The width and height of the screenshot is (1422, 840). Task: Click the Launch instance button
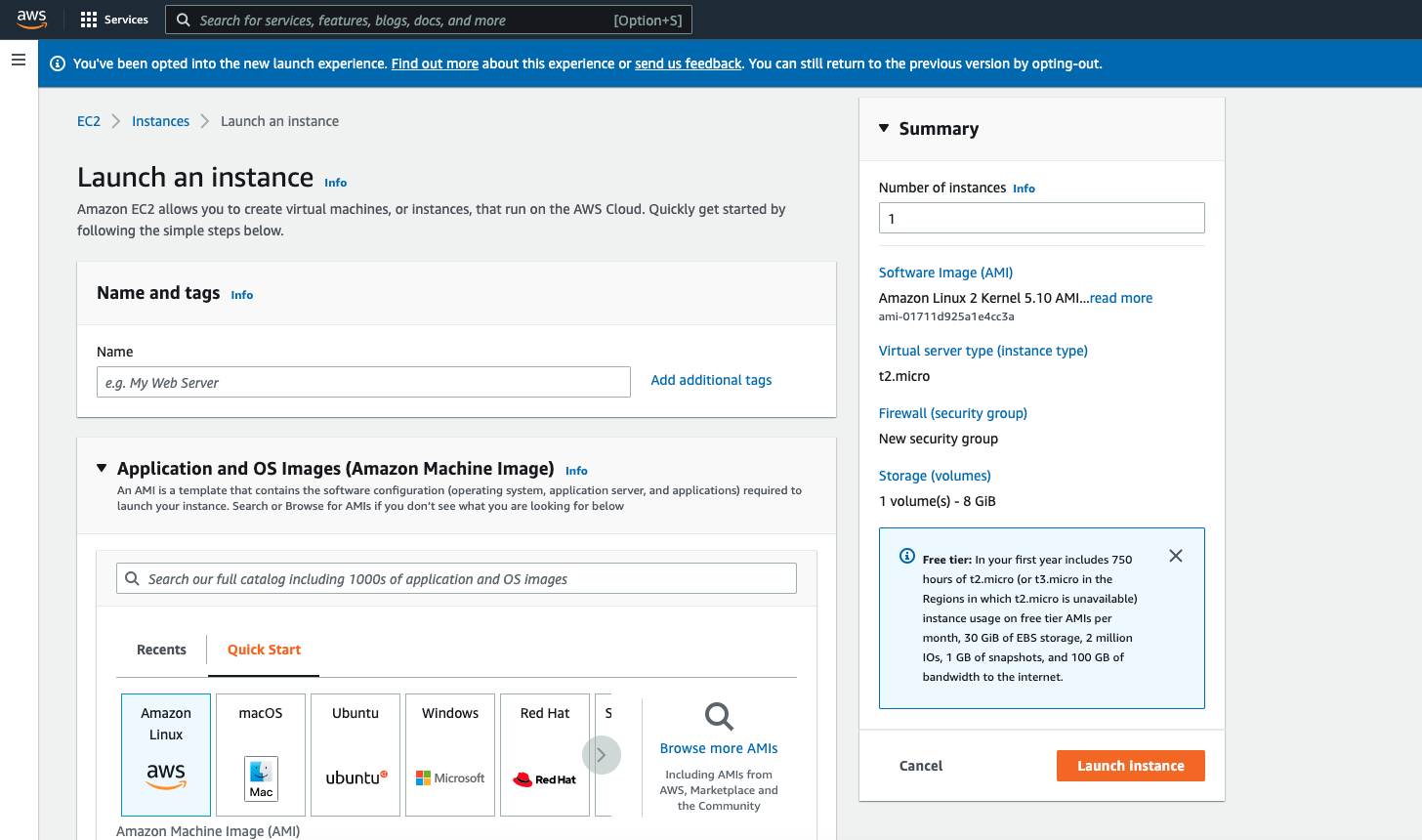click(x=1131, y=766)
